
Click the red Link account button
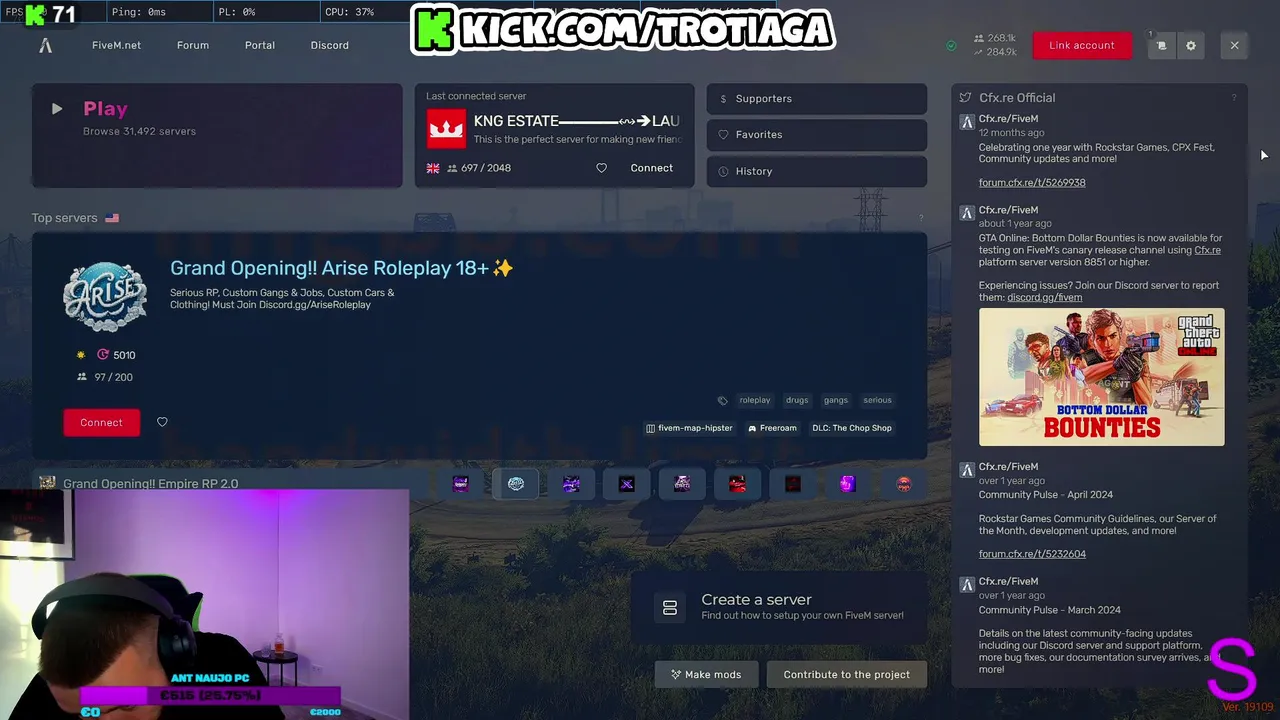pyautogui.click(x=1082, y=45)
